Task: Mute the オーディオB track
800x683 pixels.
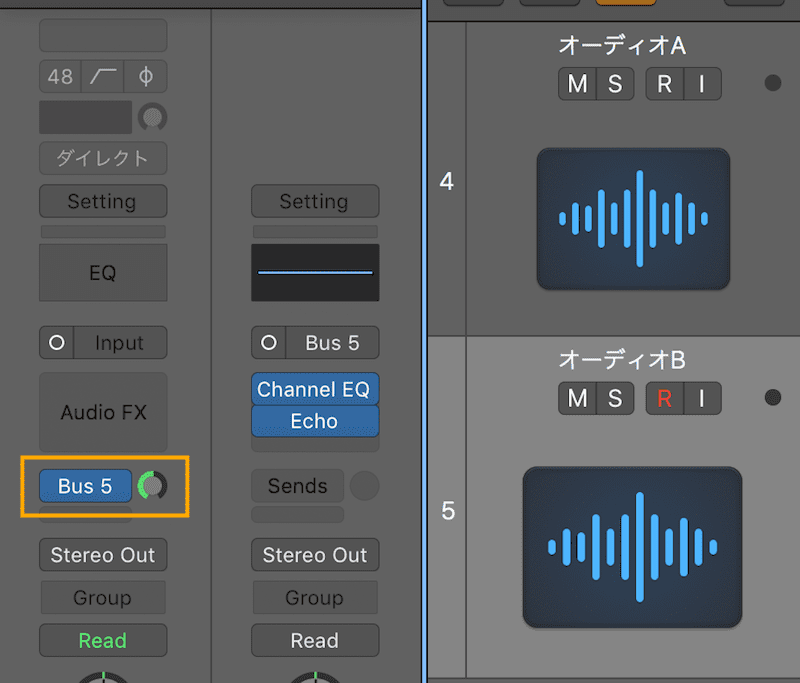Action: click(x=578, y=398)
